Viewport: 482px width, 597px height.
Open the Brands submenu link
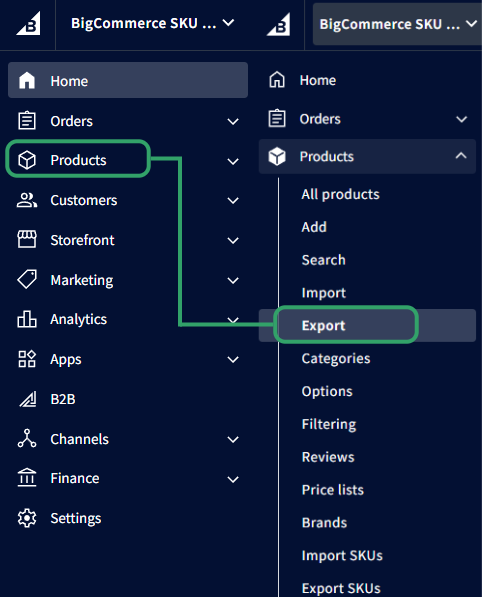[324, 523]
